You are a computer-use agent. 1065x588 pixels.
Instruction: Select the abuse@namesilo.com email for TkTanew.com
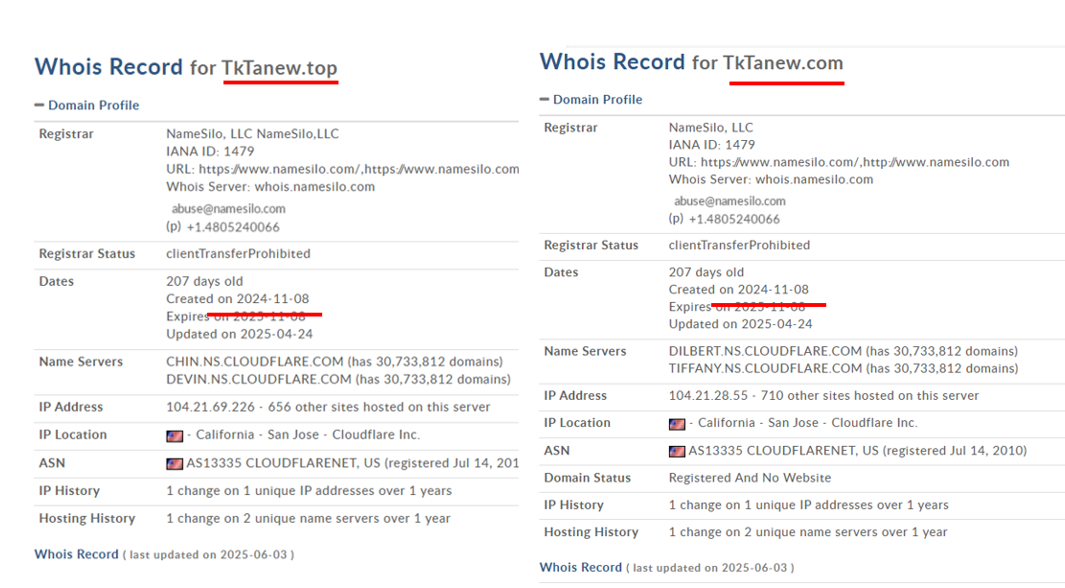[x=728, y=200]
